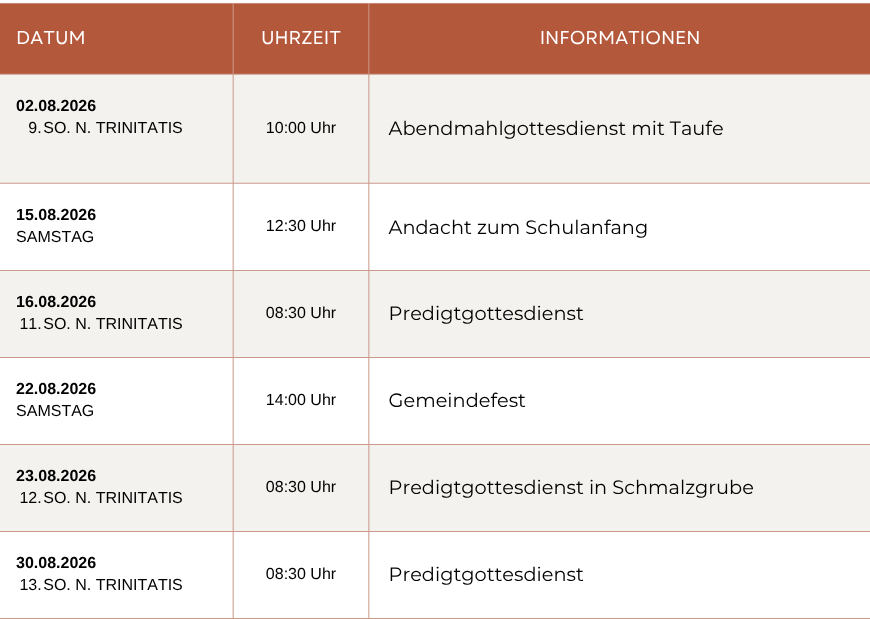Click the UHRZEIT column header
The width and height of the screenshot is (870, 619).
(301, 38)
